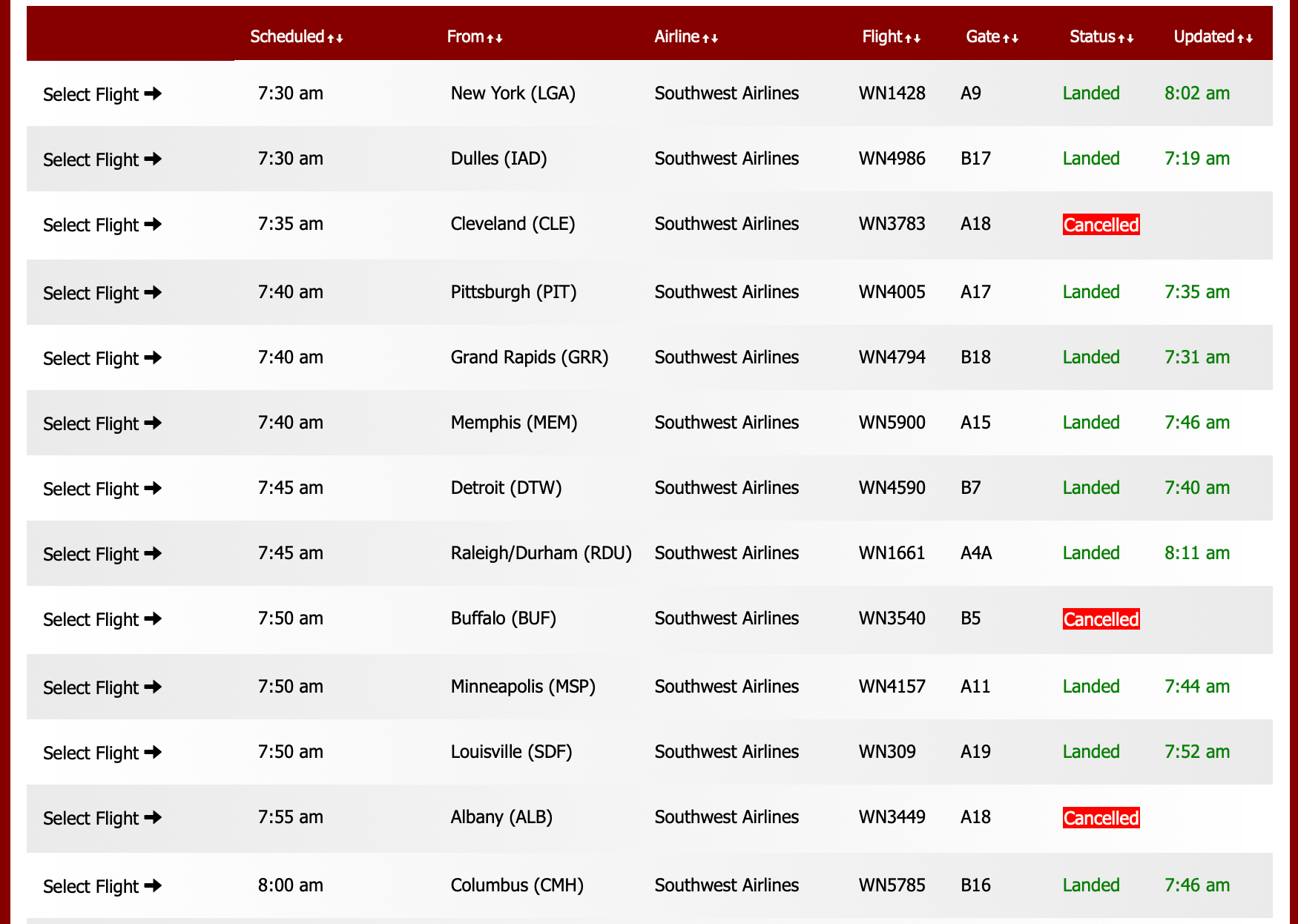Select Flight for Cleveland (CLE) WN3783

pyautogui.click(x=102, y=225)
